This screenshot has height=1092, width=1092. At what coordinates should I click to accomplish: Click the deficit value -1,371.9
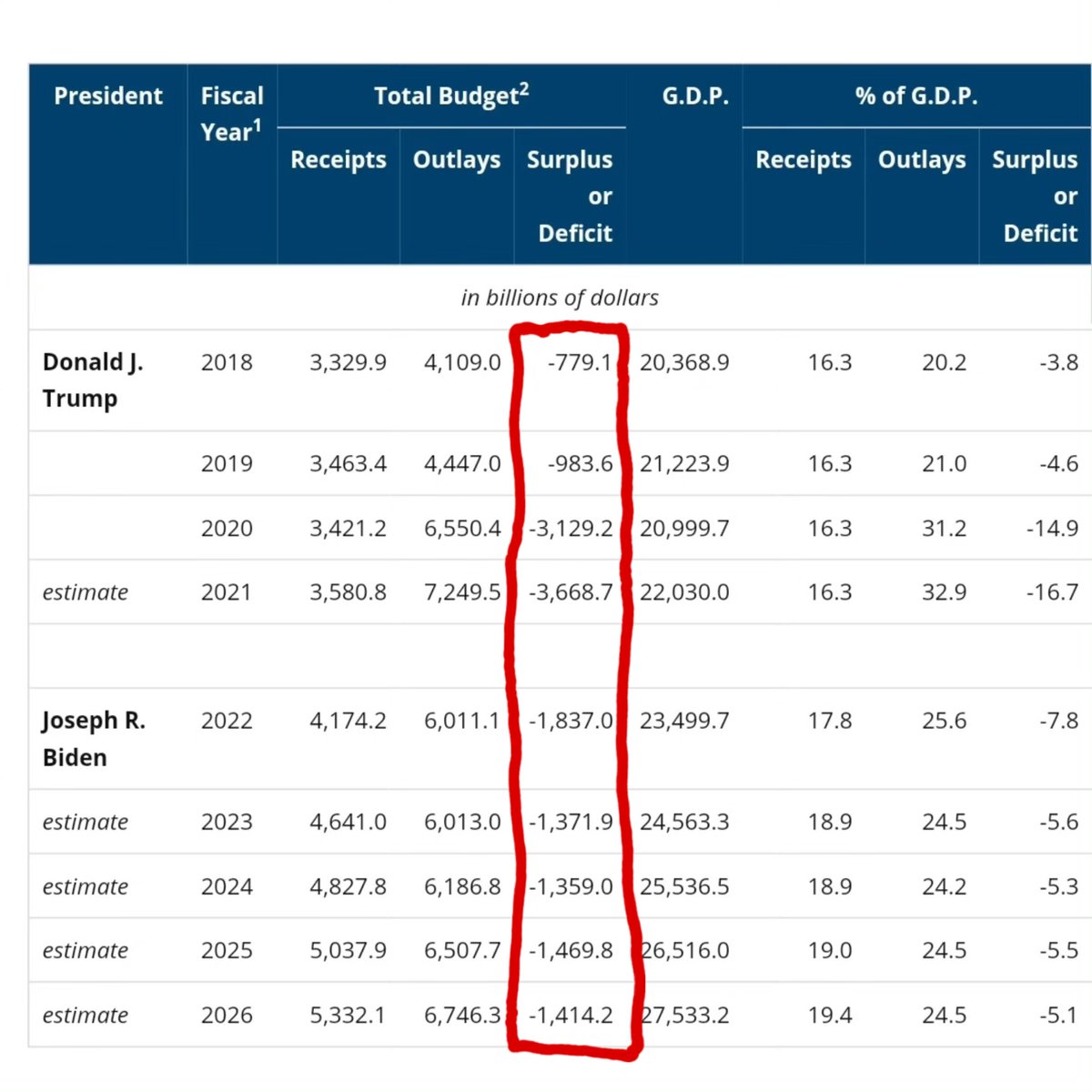(571, 822)
